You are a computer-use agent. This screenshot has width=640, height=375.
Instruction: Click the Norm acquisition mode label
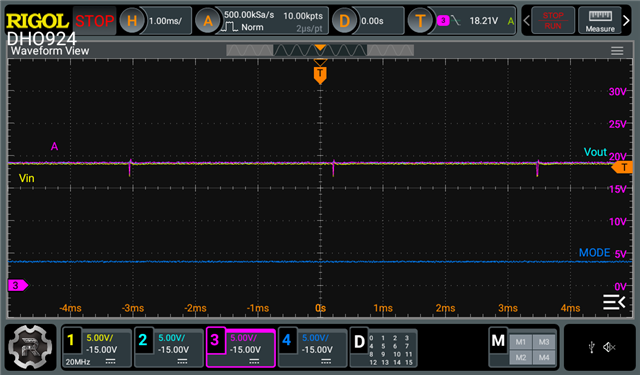(252, 27)
